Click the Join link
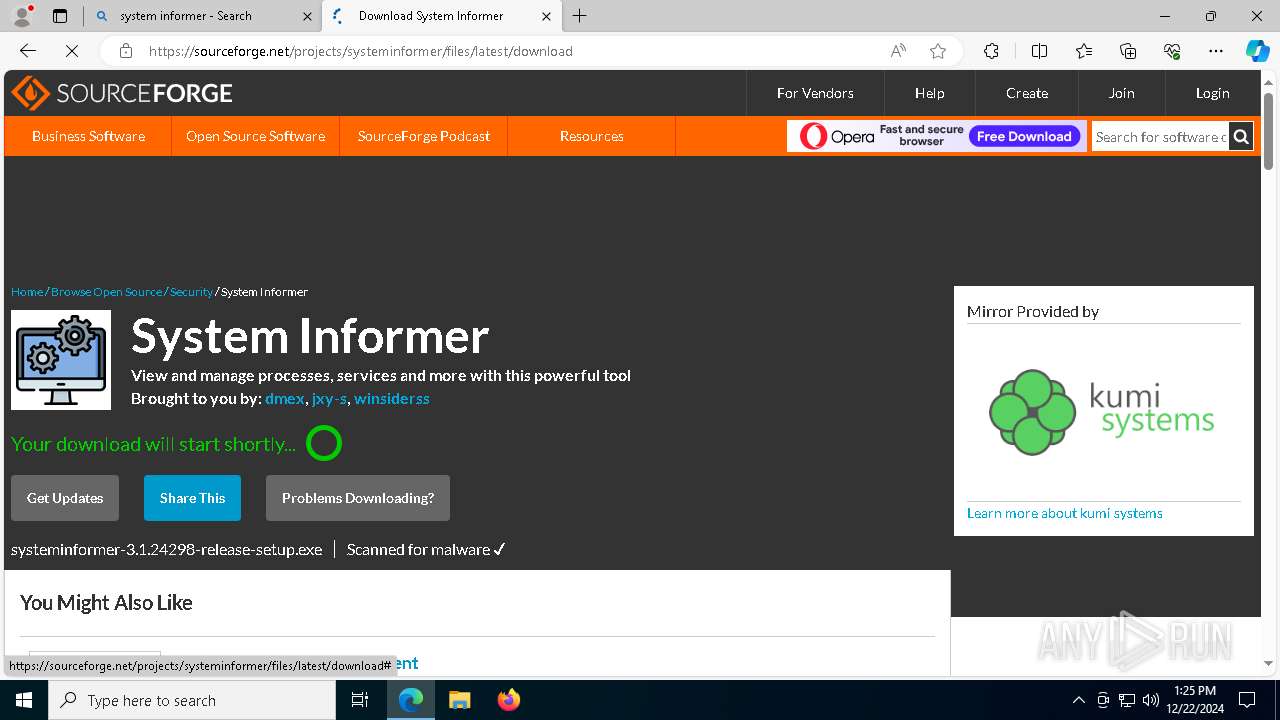The image size is (1280, 720). click(1121, 93)
